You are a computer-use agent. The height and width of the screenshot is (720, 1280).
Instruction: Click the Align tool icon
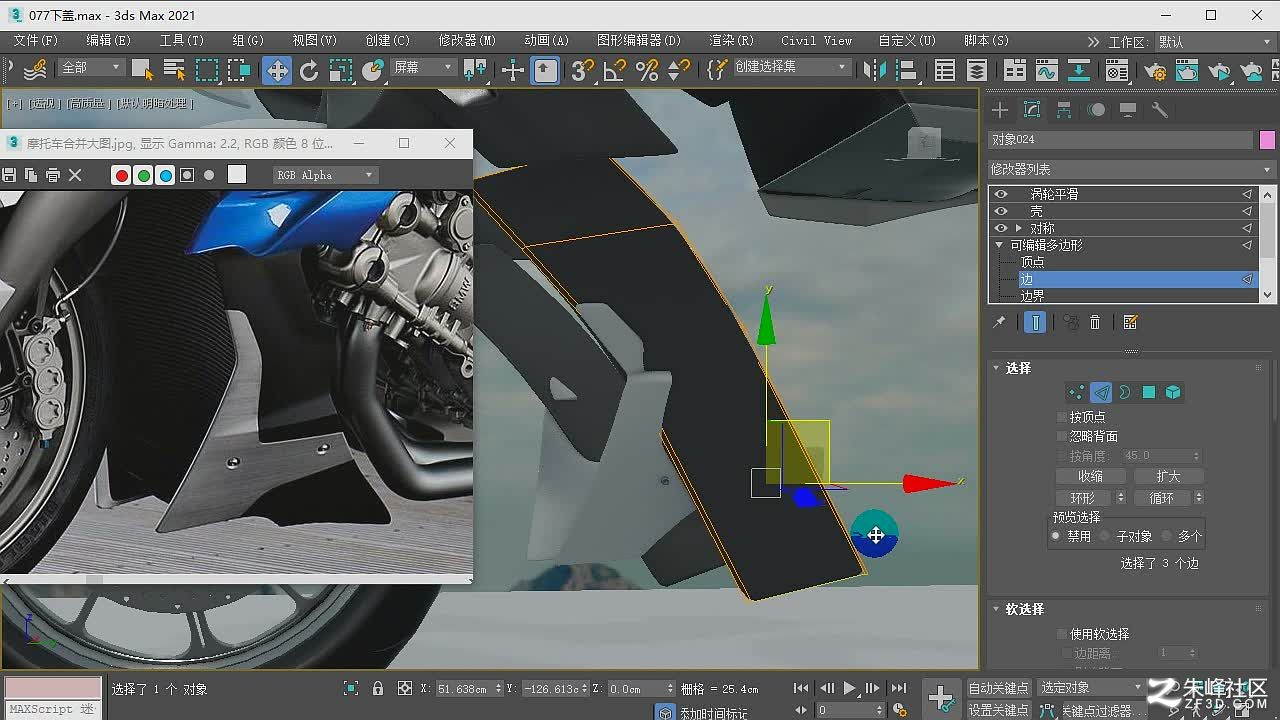[907, 69]
